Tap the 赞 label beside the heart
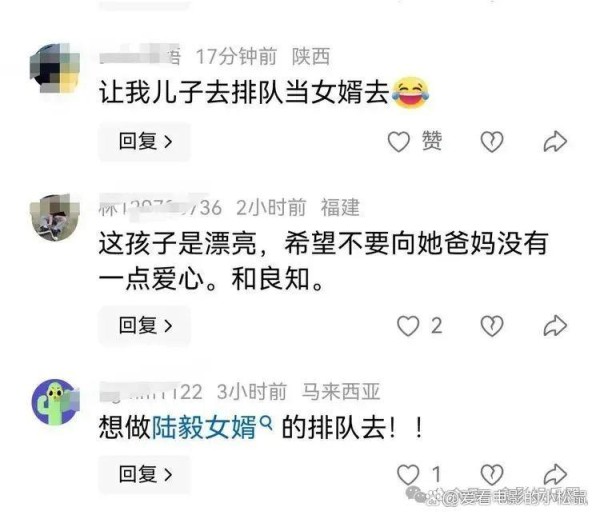 (x=432, y=141)
